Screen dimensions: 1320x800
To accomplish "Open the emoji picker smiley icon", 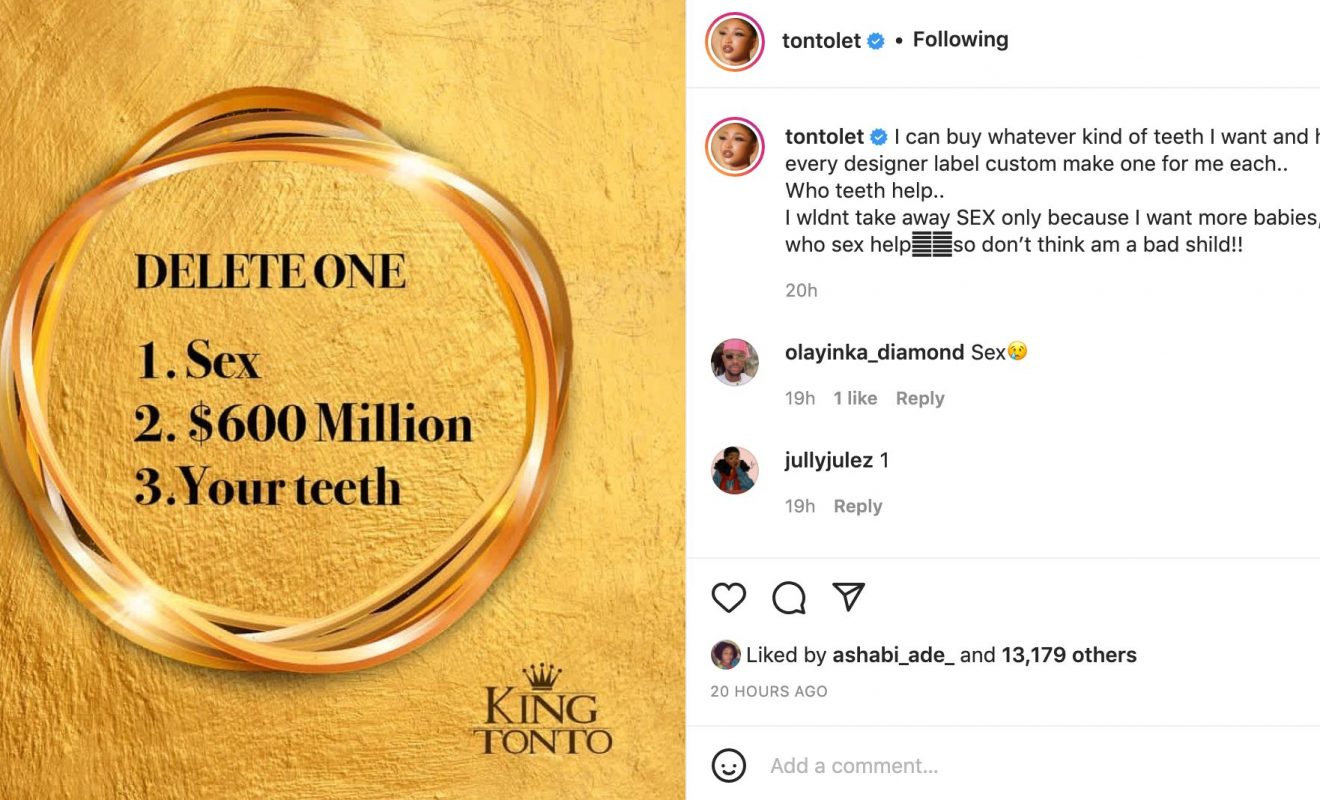I will (729, 766).
